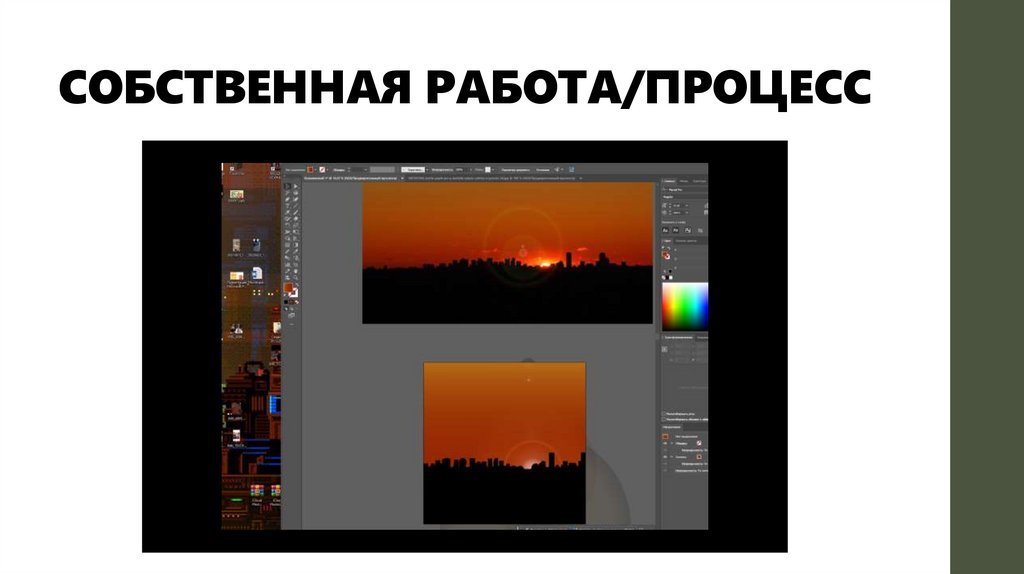Open the tab next to Character panel
The height and width of the screenshot is (574, 1024).
(684, 181)
